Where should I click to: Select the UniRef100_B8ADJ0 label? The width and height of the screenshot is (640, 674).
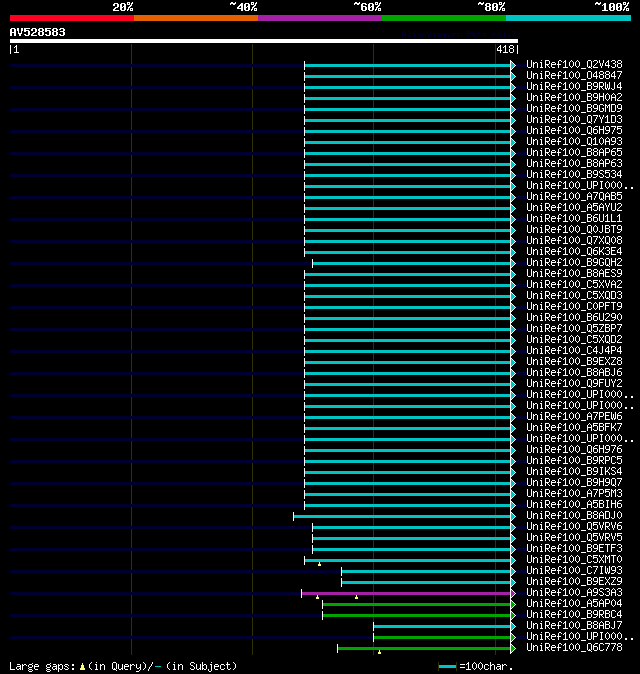[x=574, y=516]
